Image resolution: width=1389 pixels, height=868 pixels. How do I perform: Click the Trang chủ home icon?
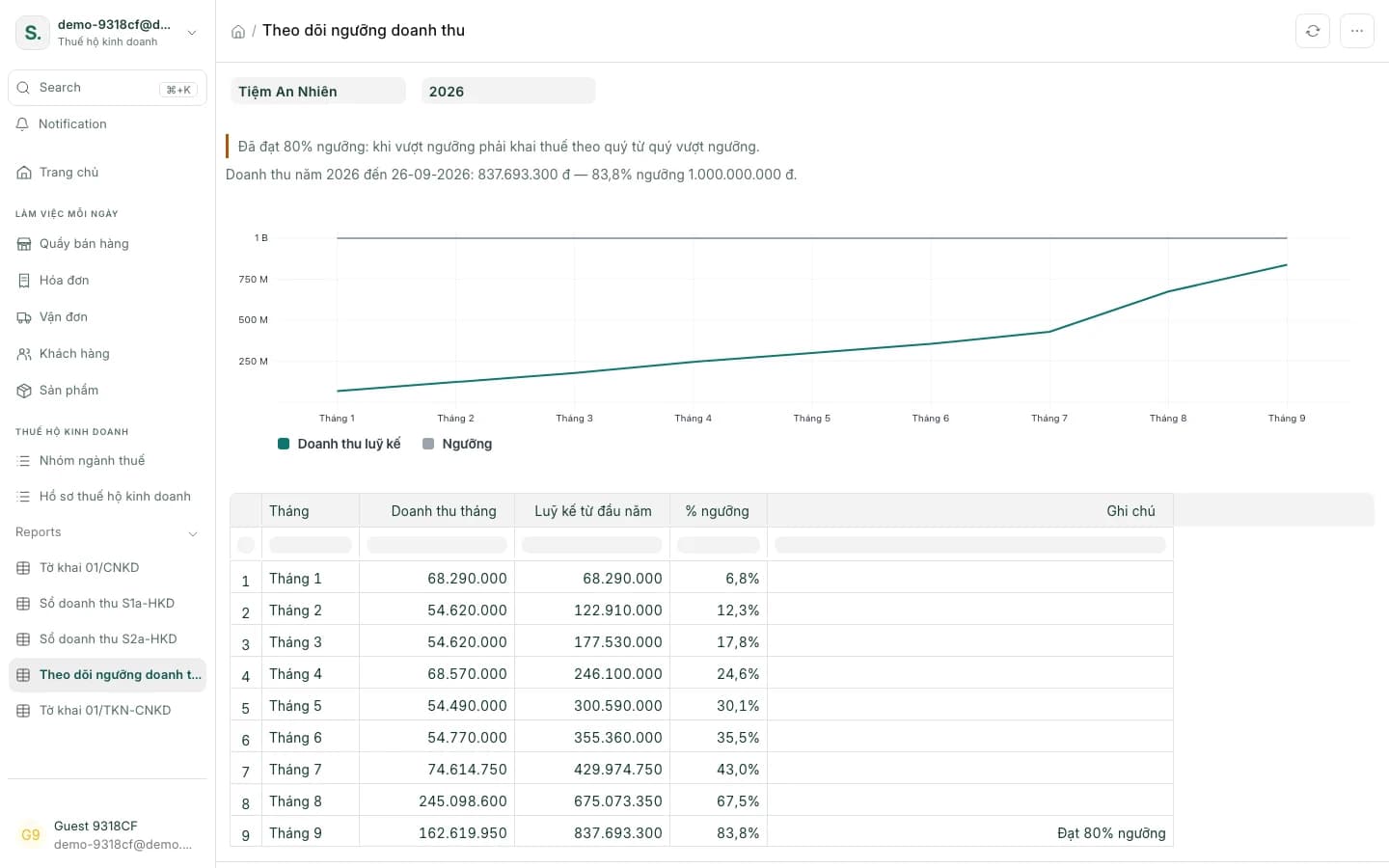pyautogui.click(x=24, y=173)
